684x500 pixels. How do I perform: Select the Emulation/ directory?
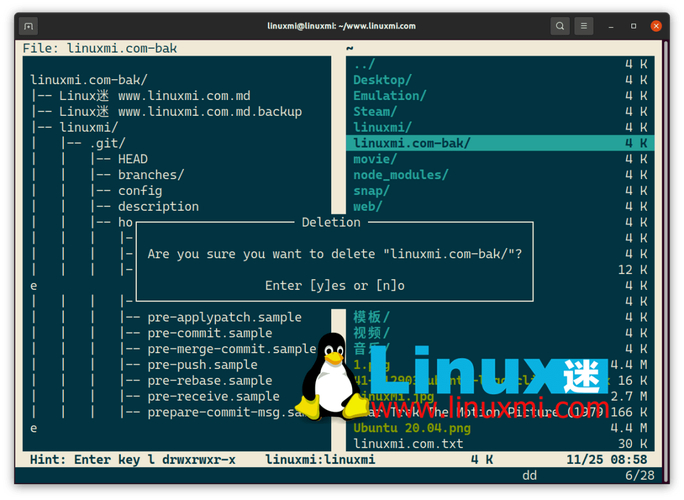point(500,96)
